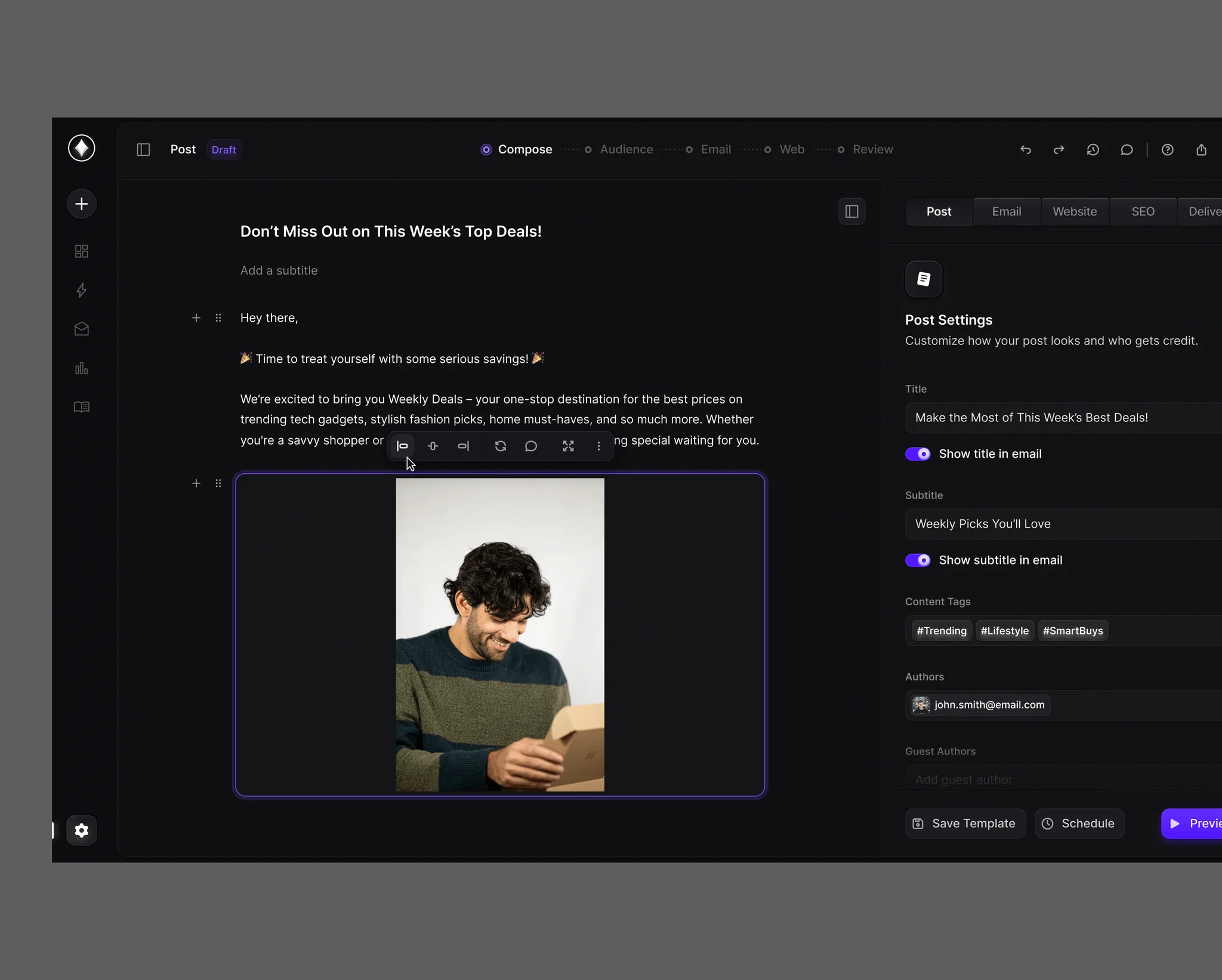Open comments bubble in the top bar

coord(1127,150)
